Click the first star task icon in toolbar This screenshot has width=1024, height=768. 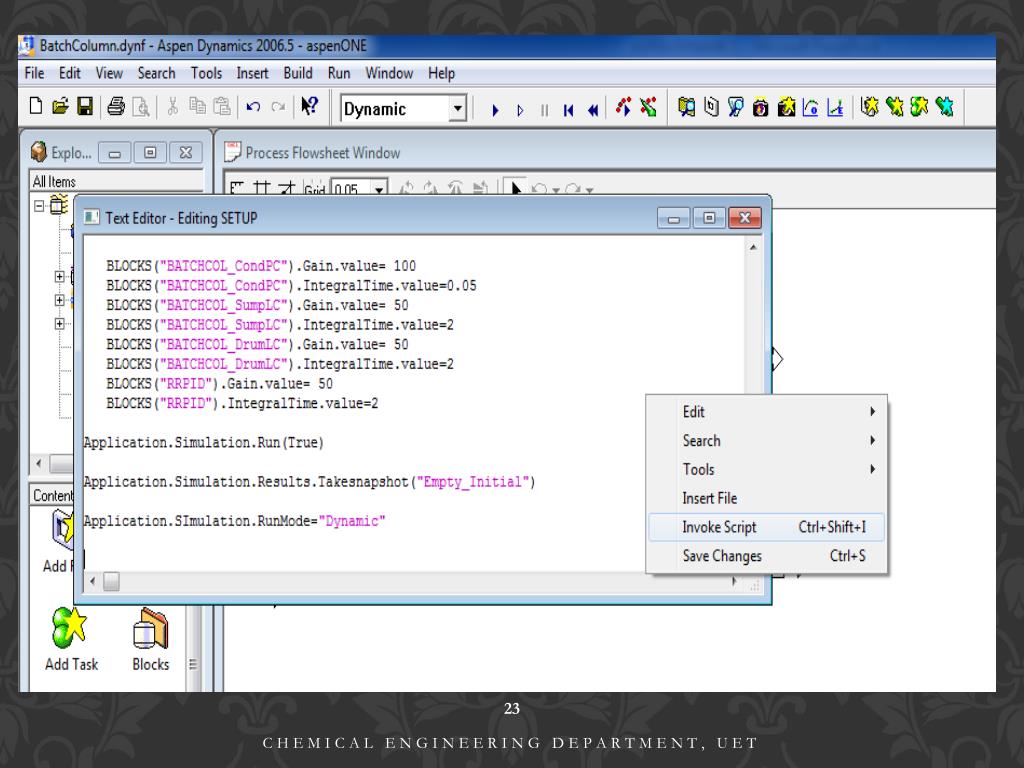(869, 106)
